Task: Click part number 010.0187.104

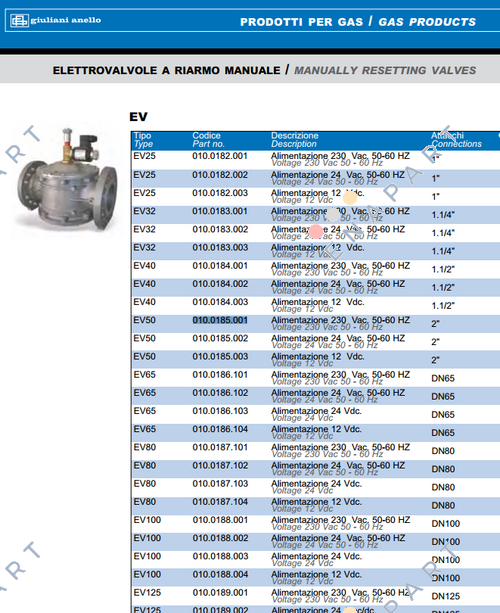Action: pyautogui.click(x=220, y=502)
